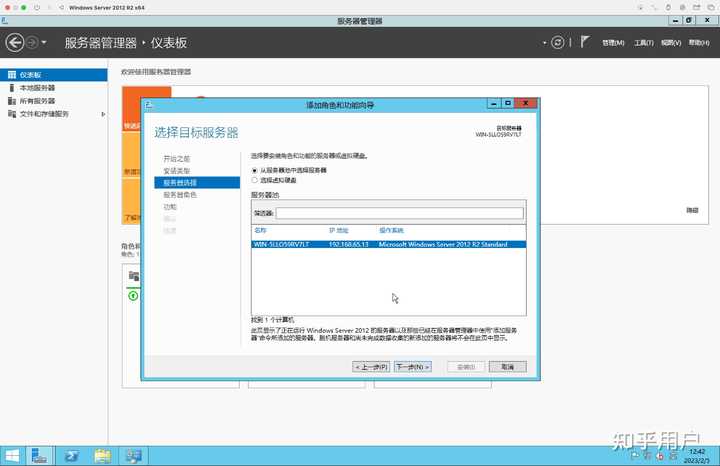The height and width of the screenshot is (466, 720).
Task: Click the 取消 button in the wizard
Action: (507, 367)
